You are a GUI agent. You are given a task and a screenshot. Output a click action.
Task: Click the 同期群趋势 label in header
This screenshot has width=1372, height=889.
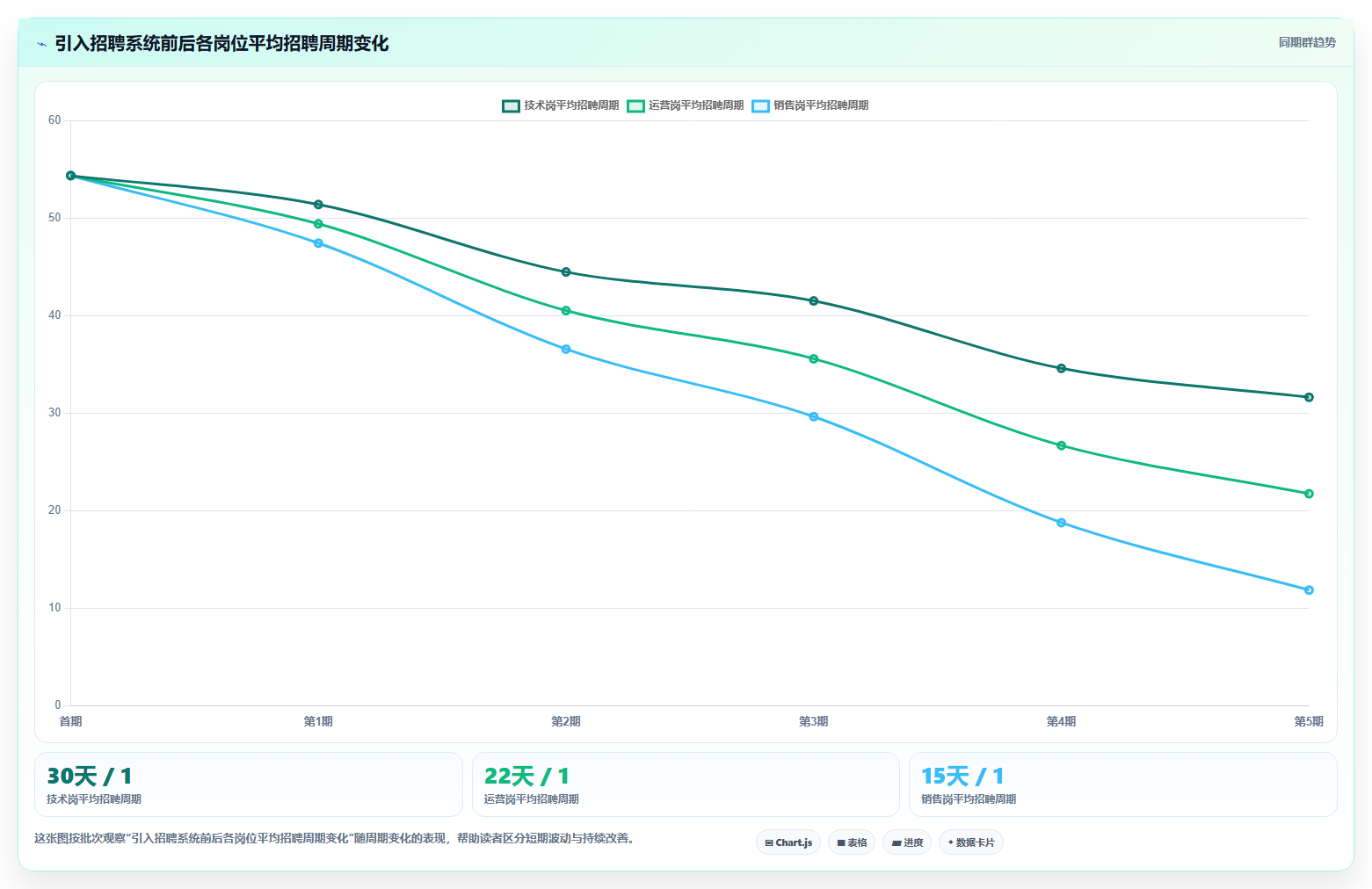click(x=1307, y=42)
